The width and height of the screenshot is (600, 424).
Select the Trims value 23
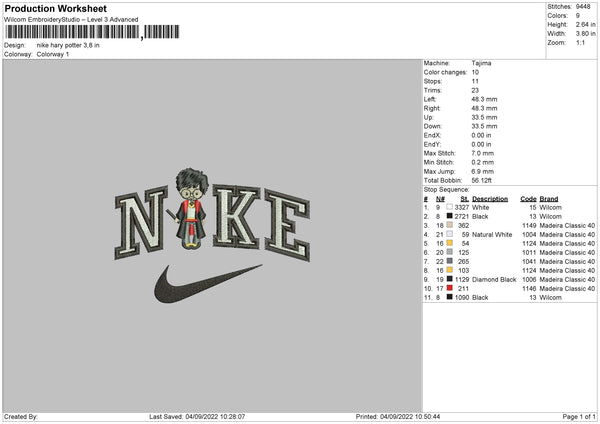(x=475, y=90)
